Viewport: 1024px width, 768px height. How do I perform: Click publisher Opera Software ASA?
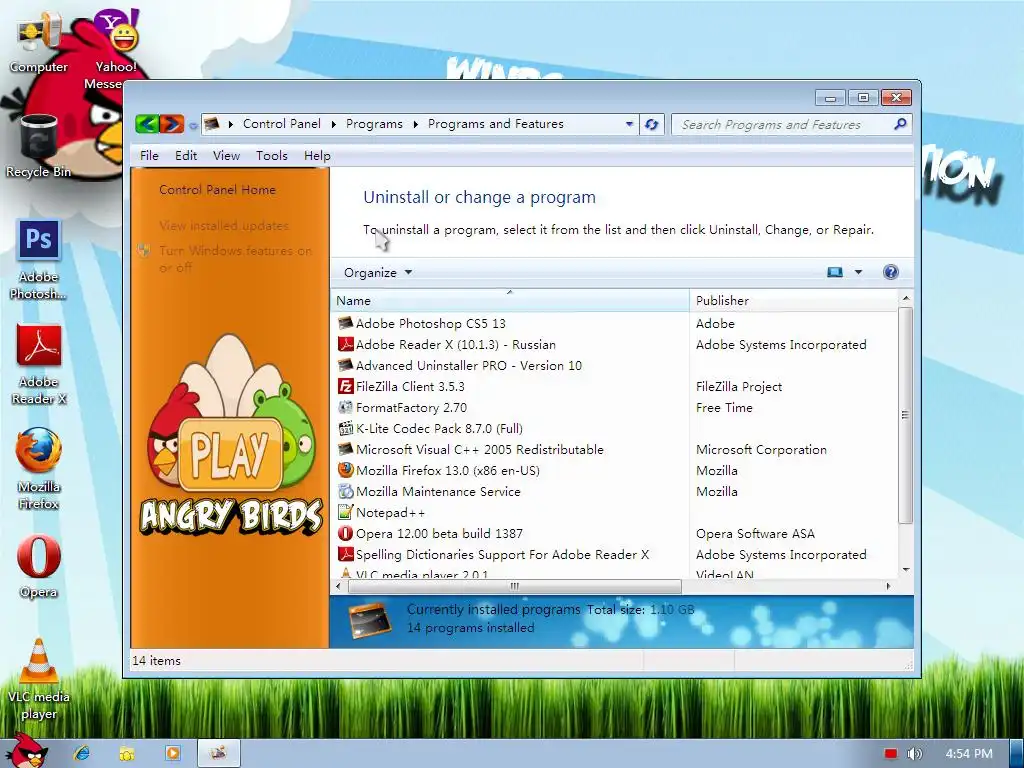pyautogui.click(x=755, y=534)
